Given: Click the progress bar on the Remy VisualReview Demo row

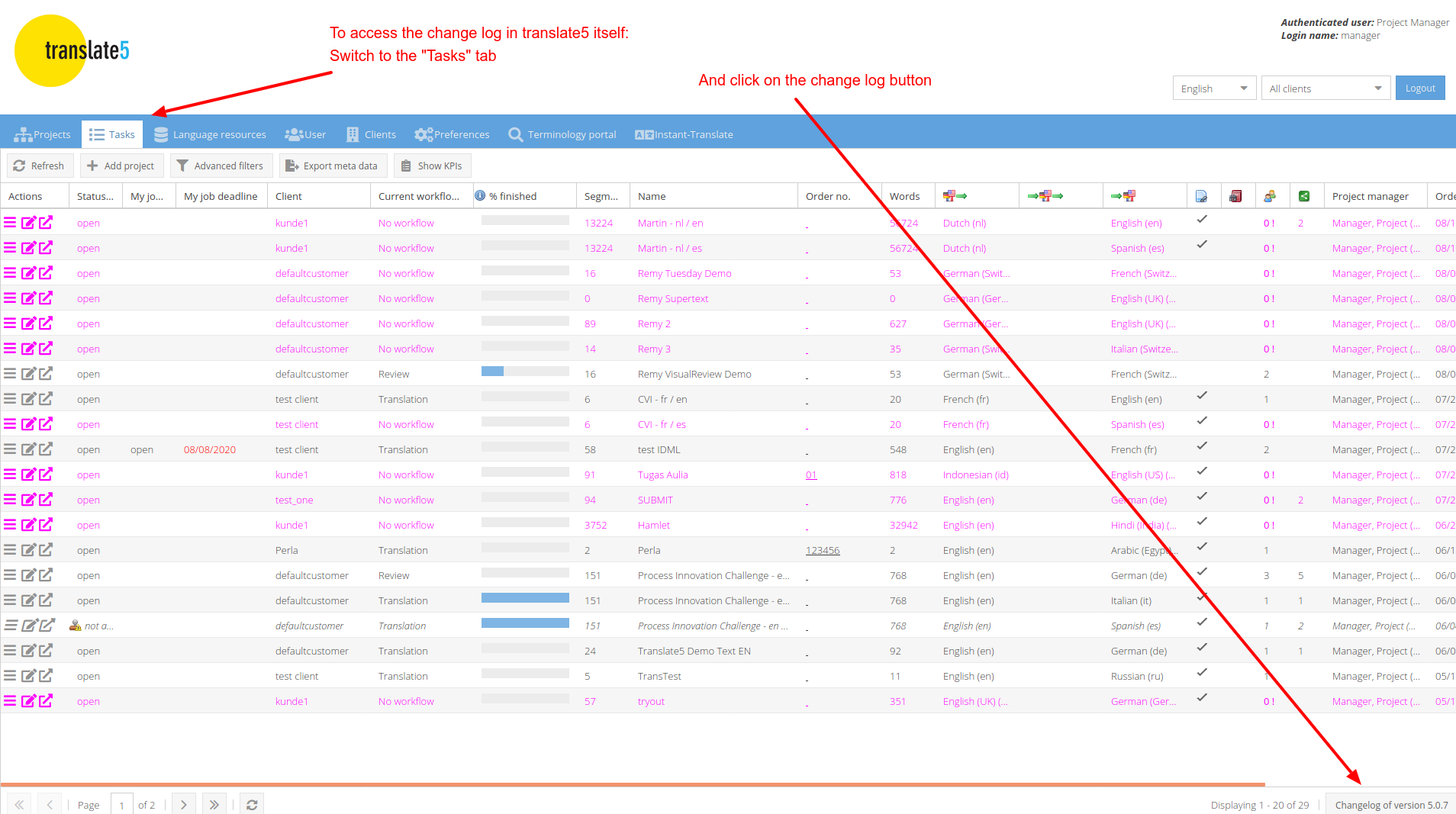Looking at the screenshot, I should pos(525,372).
